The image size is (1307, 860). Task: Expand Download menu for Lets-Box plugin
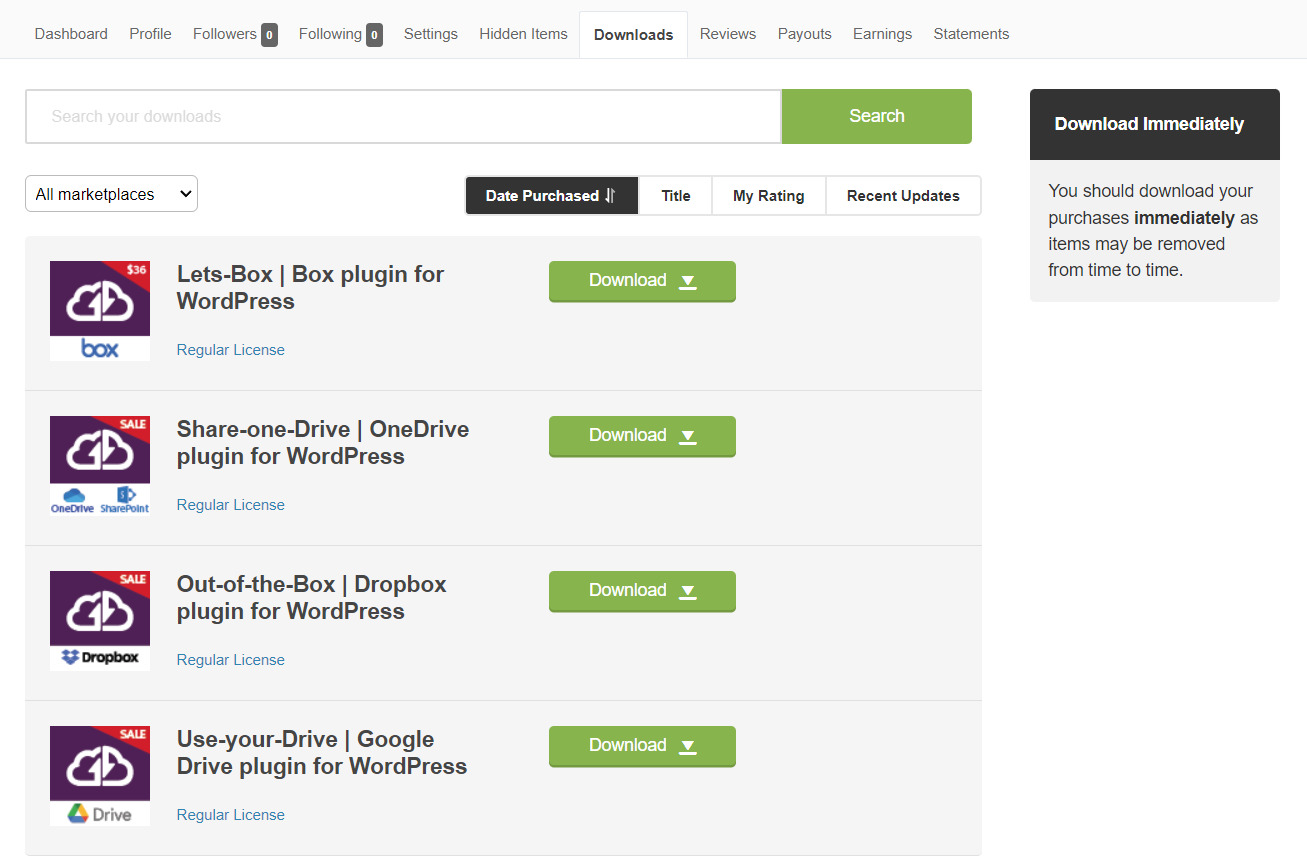coord(642,281)
